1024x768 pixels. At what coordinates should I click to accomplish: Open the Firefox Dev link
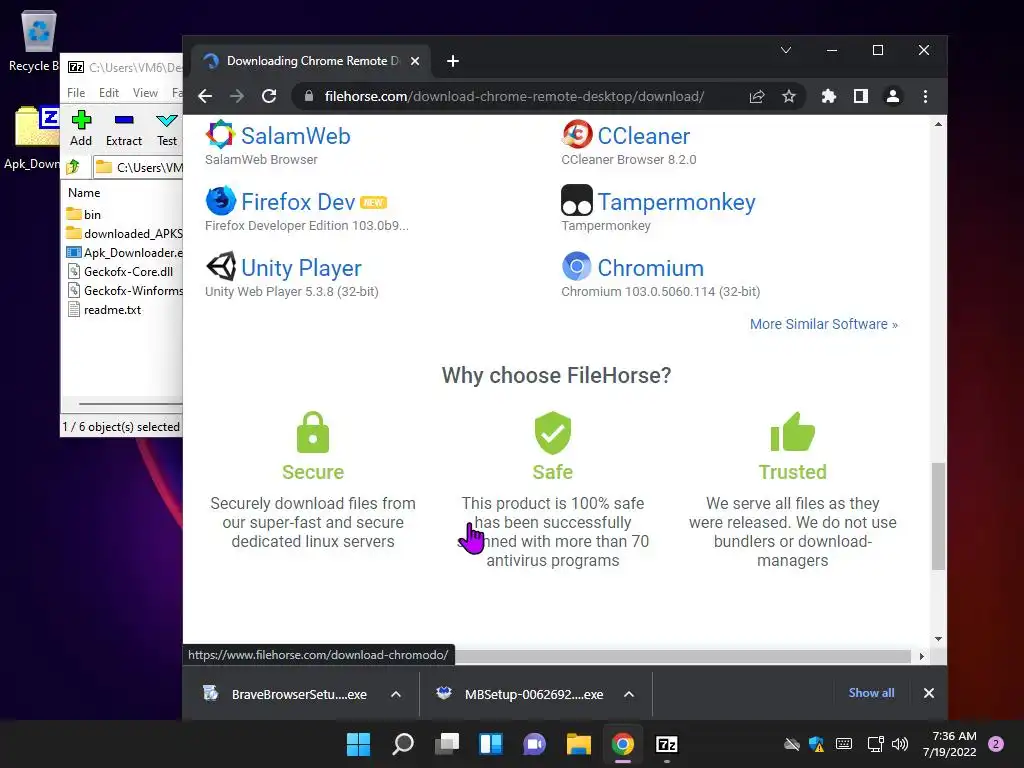[298, 202]
